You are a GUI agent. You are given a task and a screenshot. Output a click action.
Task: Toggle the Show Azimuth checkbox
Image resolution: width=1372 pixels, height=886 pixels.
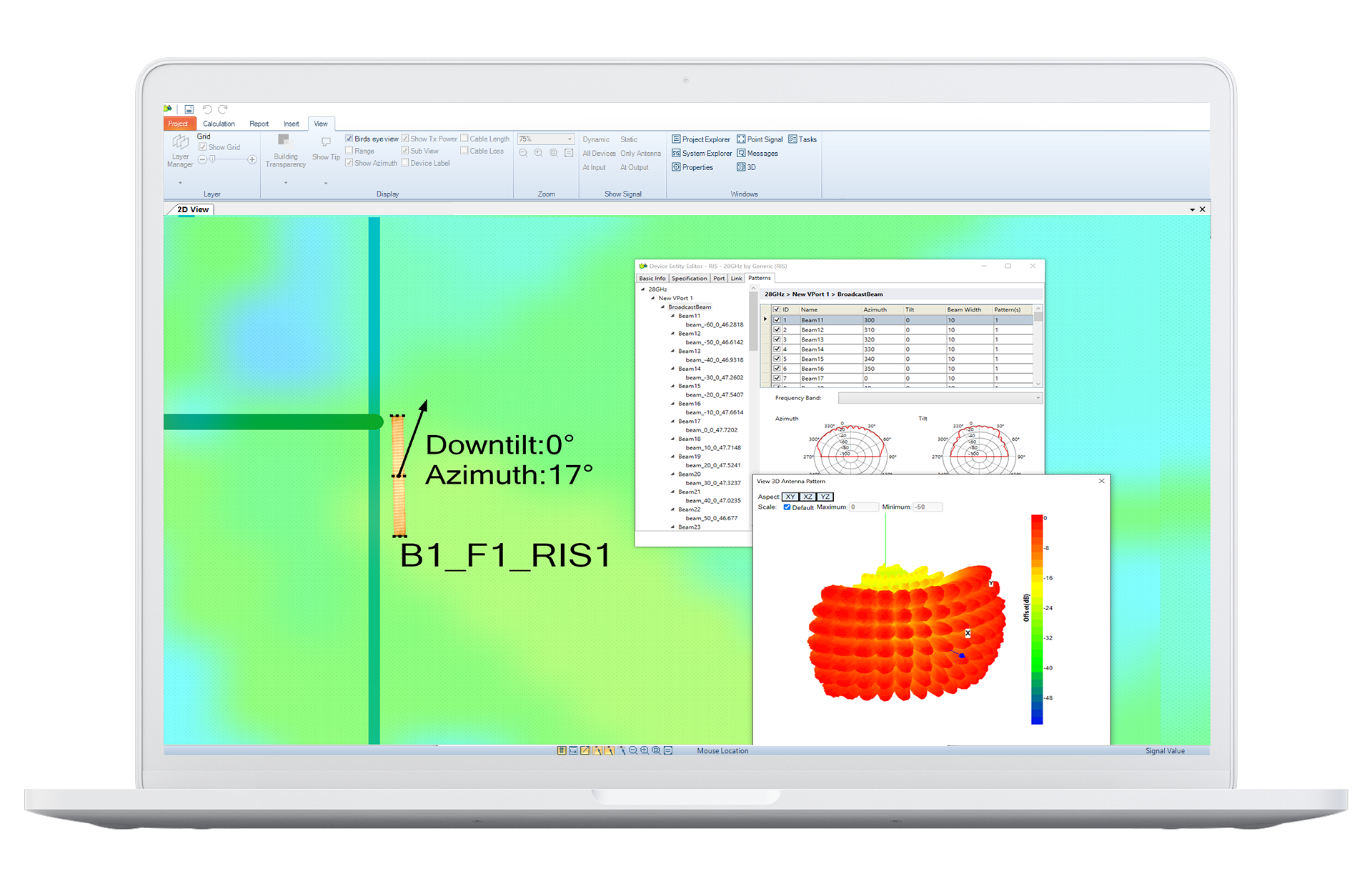(x=349, y=163)
